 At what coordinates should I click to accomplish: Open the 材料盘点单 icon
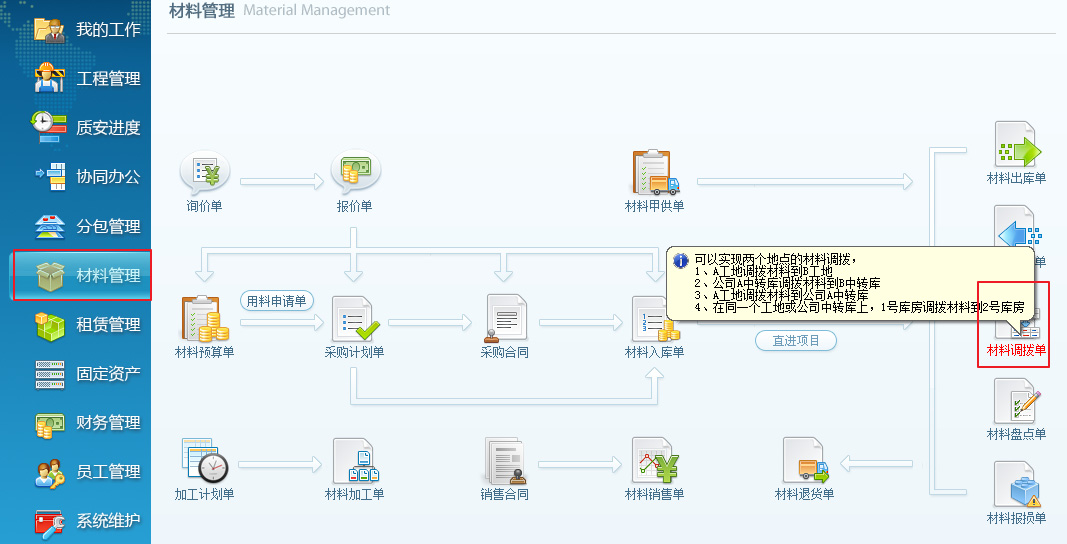point(1017,402)
